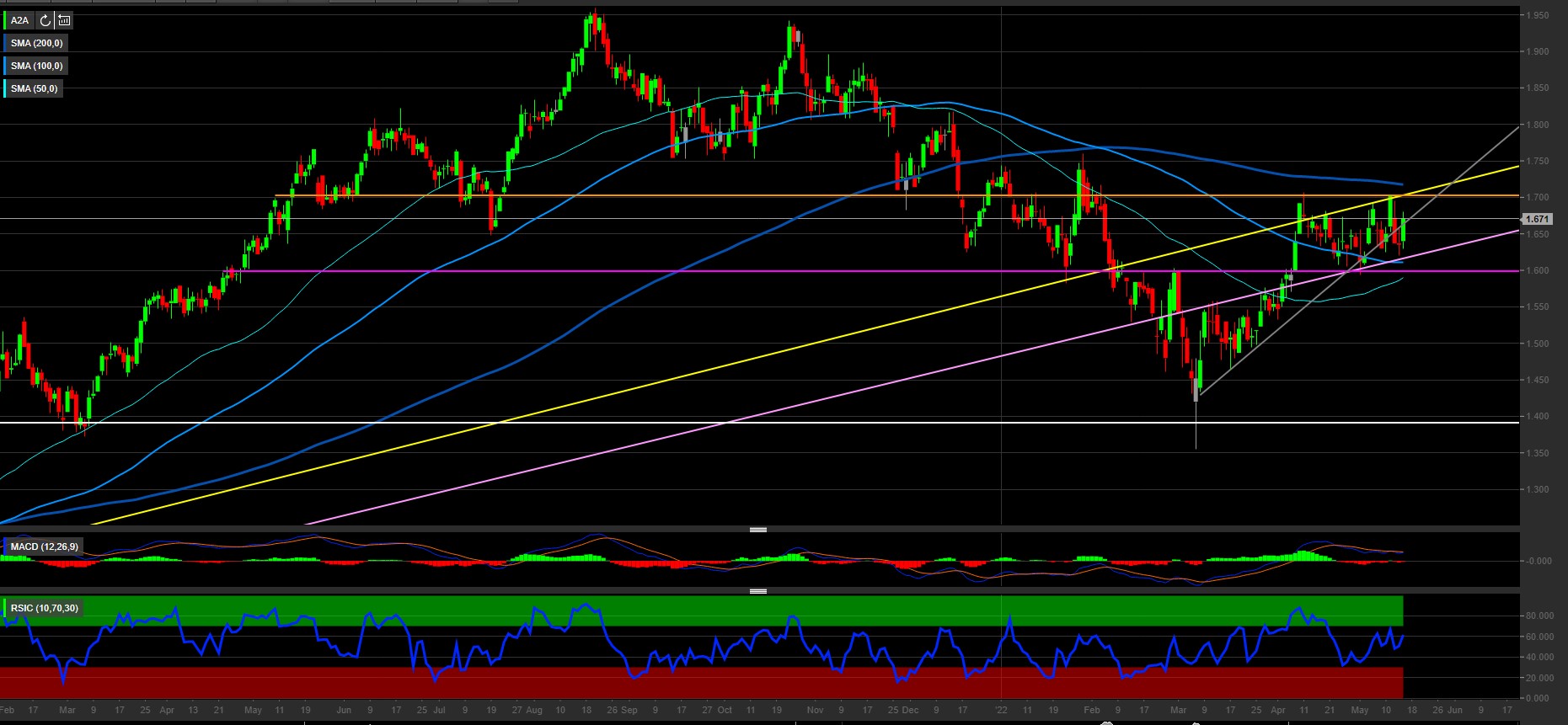Click the 1.950 price axis label
This screenshot has width=1568, height=725.
pyautogui.click(x=1537, y=15)
